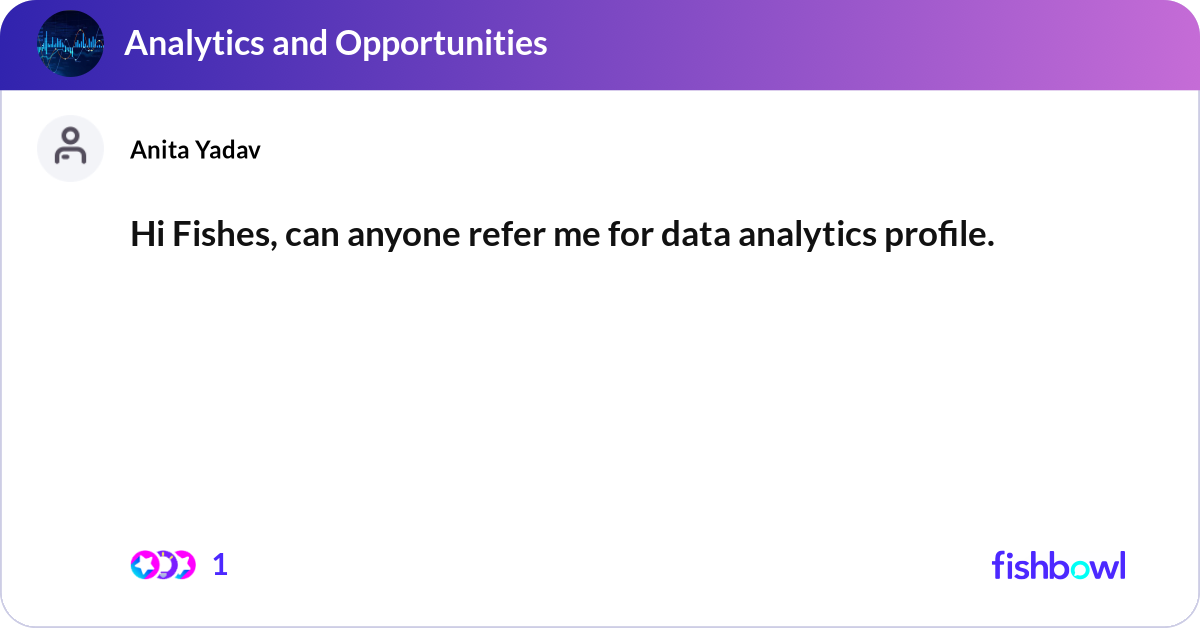
Task: Open Anita Yadav's profile name
Action: point(196,149)
